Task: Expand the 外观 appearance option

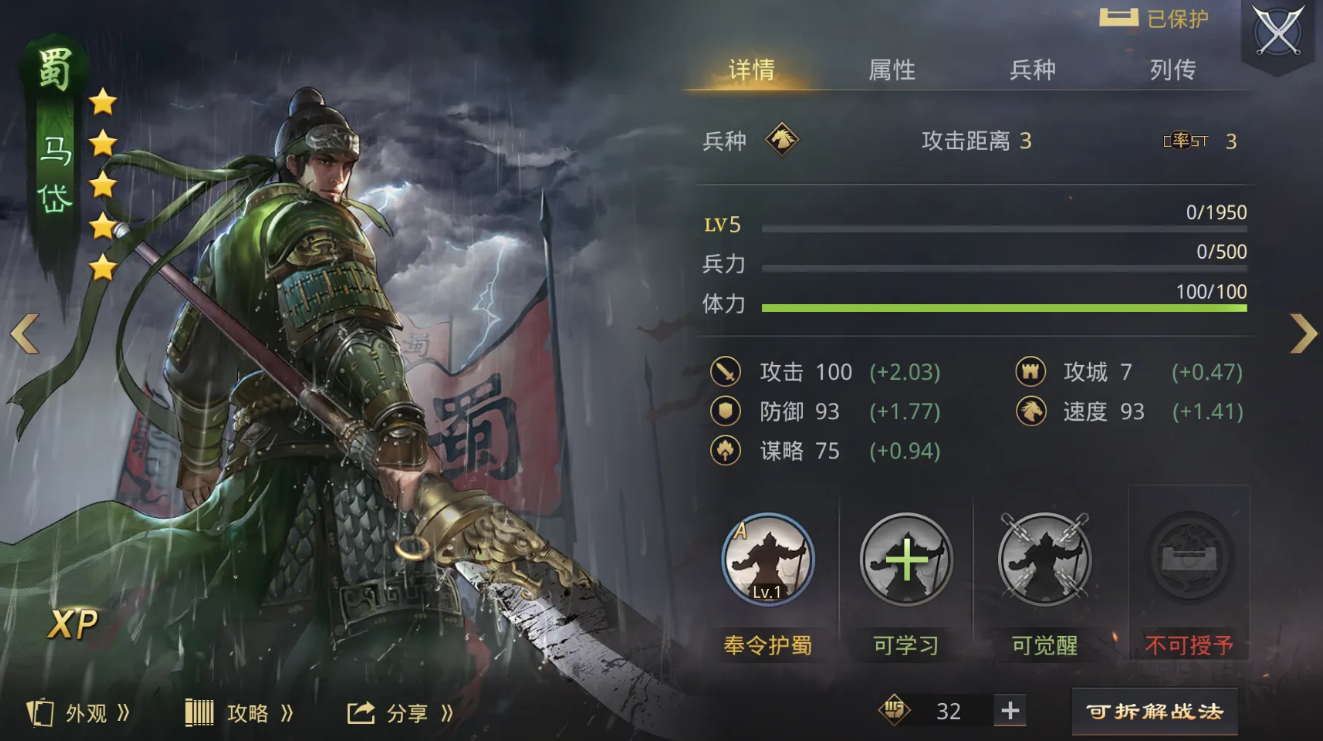Action: 79,713
